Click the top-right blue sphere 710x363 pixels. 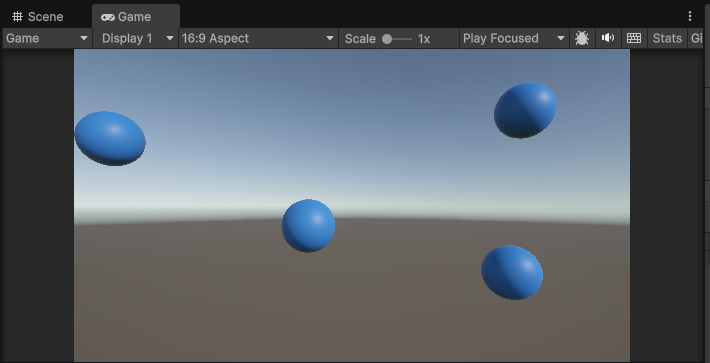(x=525, y=110)
